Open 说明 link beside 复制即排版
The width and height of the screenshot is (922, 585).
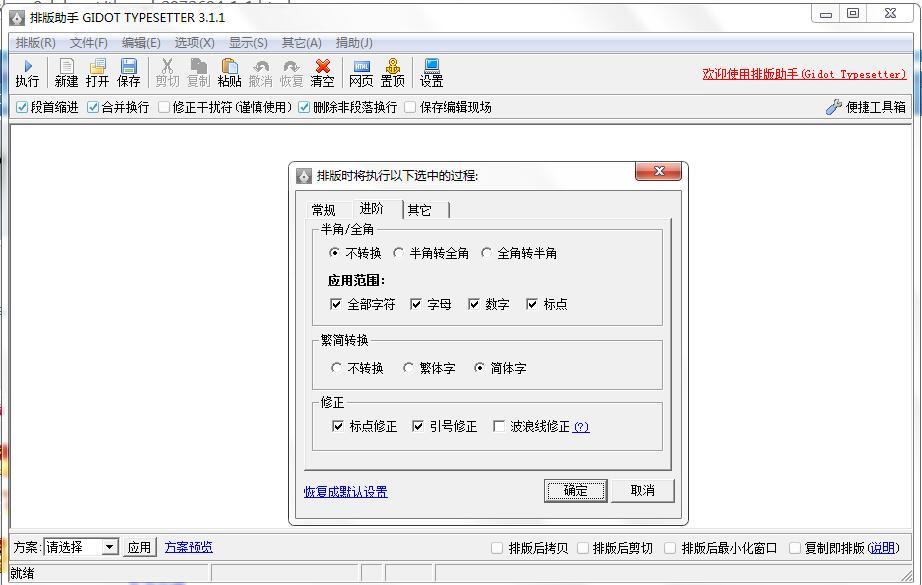pyautogui.click(x=883, y=548)
